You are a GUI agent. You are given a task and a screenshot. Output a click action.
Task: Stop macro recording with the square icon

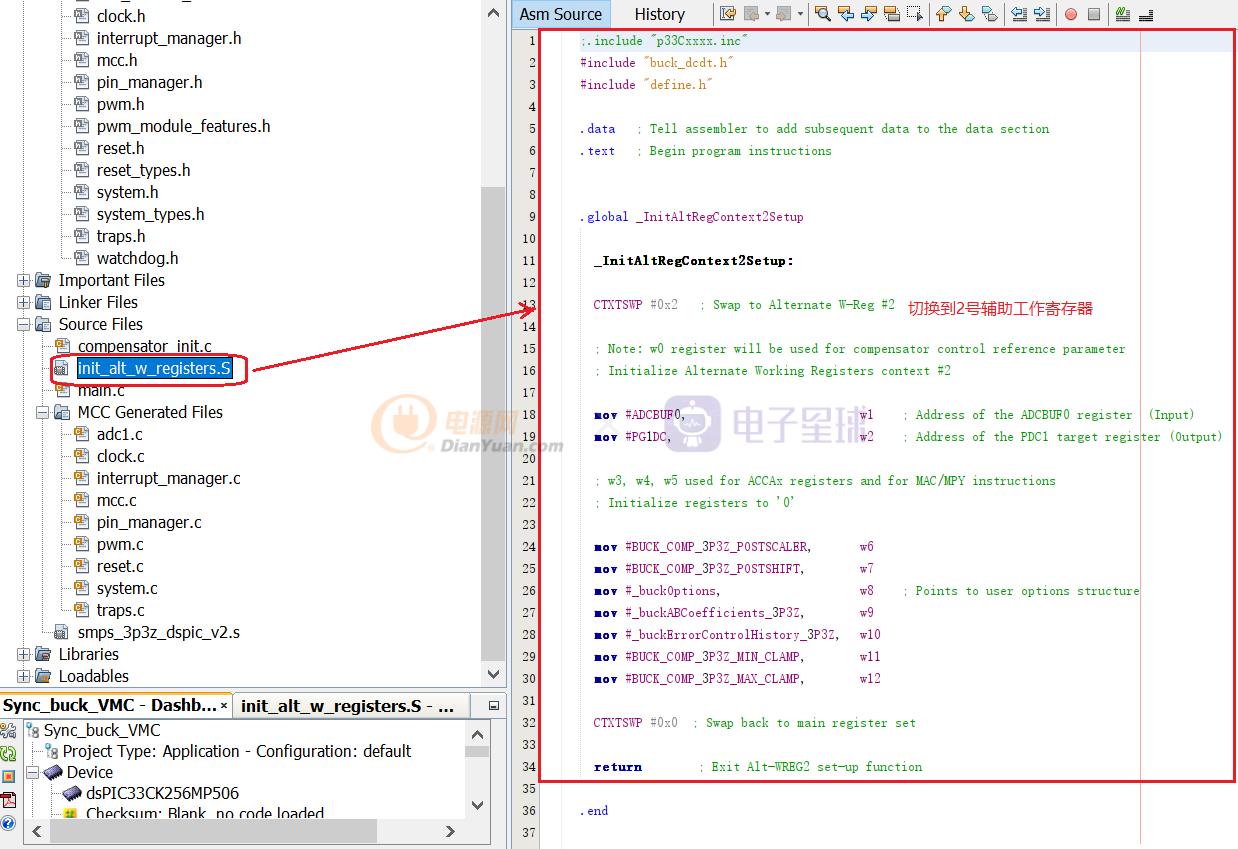[x=1095, y=14]
